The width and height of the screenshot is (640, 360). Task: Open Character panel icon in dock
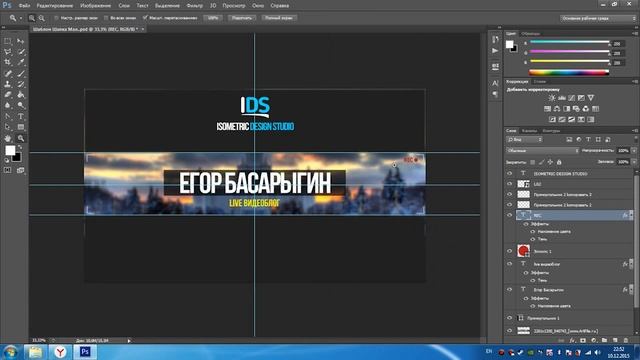click(x=495, y=83)
